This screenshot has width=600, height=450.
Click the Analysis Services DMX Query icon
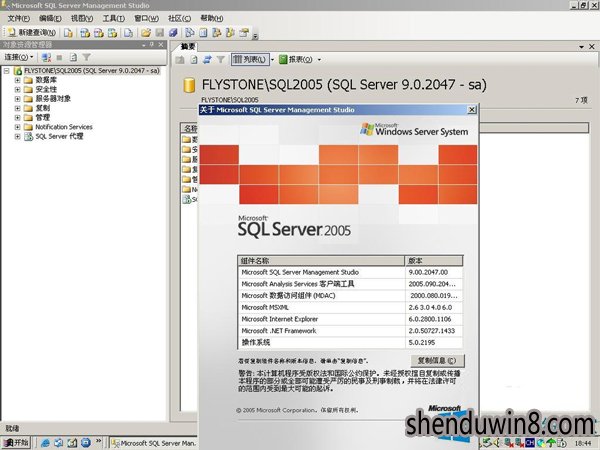(98, 33)
